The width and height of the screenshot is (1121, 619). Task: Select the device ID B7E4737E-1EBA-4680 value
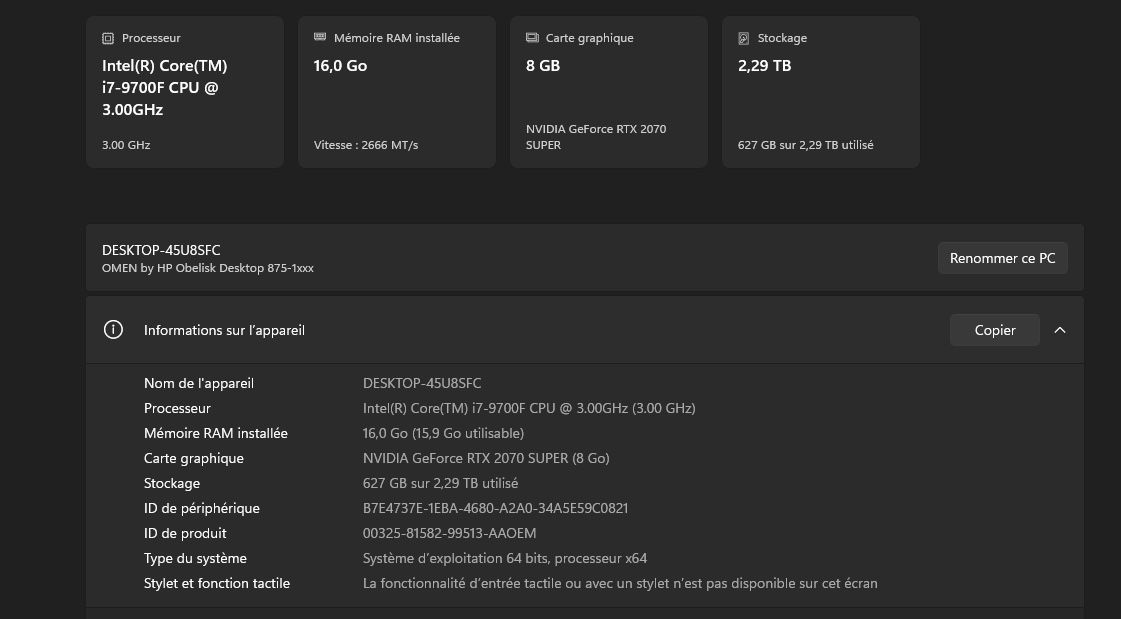pyautogui.click(x=495, y=508)
